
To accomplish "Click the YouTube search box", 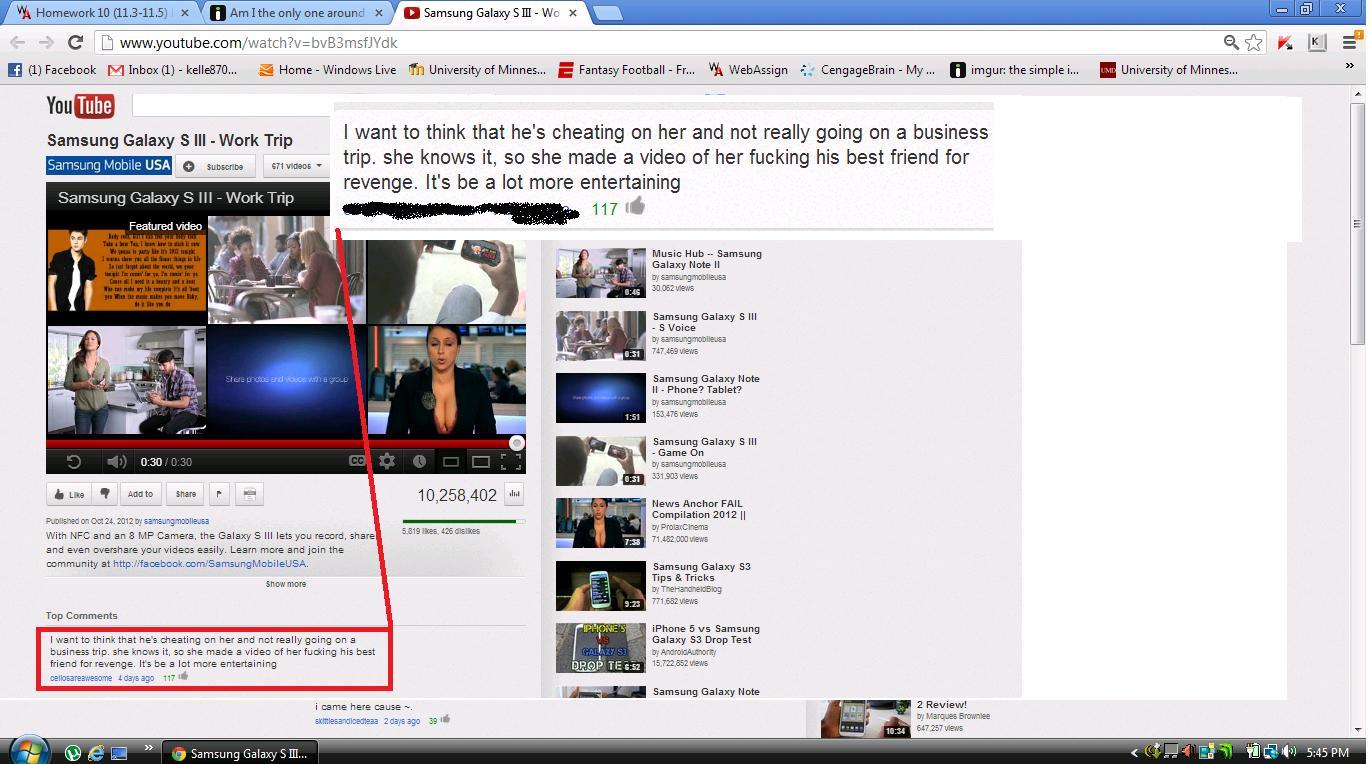I will (232, 105).
